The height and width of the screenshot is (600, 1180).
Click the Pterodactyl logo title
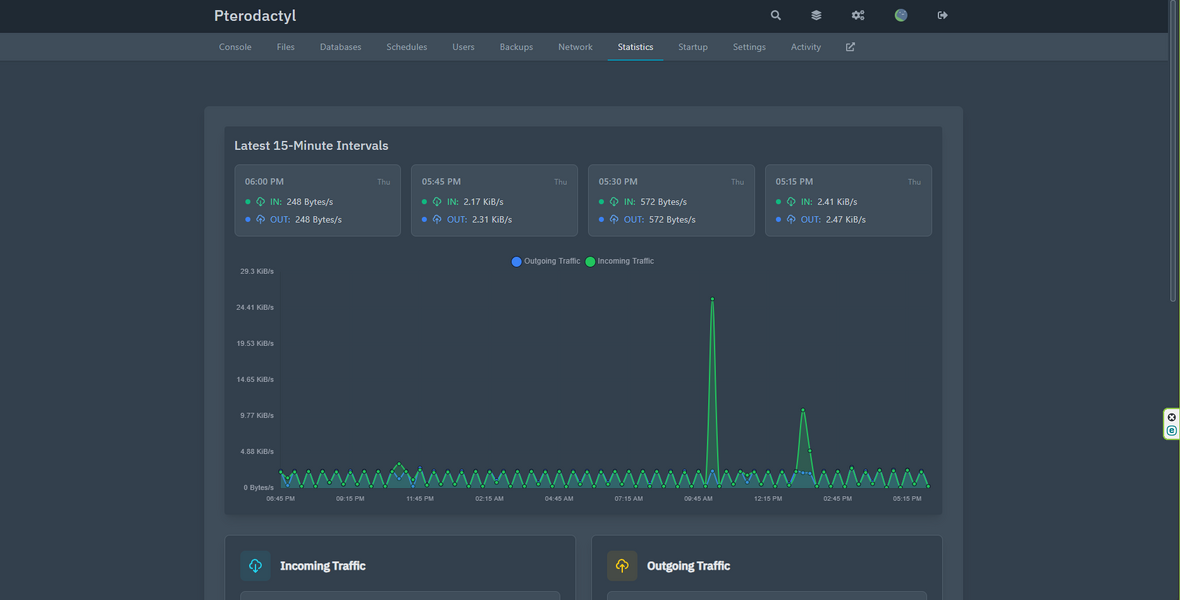(x=255, y=16)
